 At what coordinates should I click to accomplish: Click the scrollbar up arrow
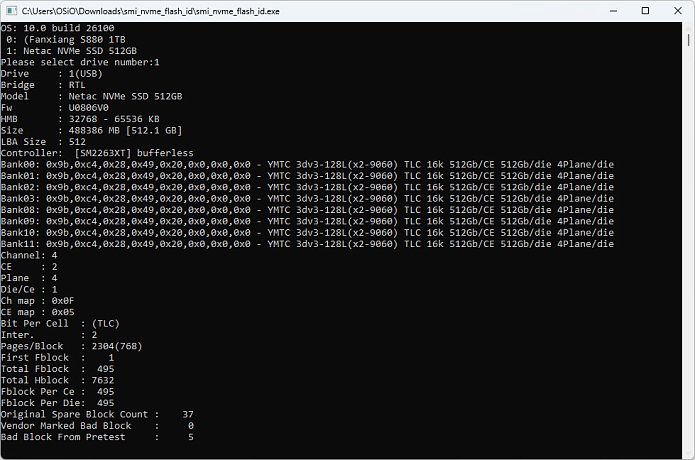click(688, 27)
